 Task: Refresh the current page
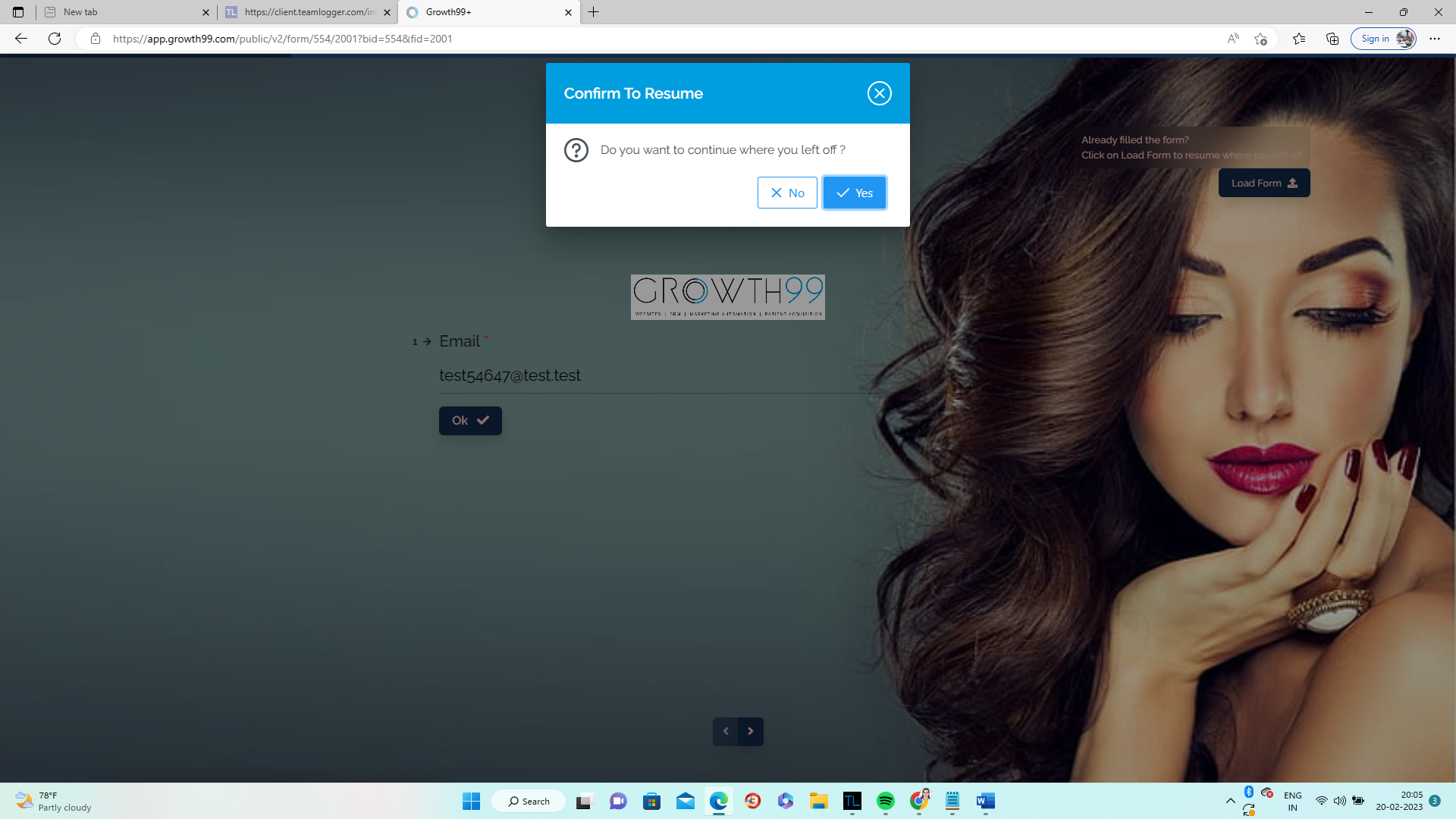click(55, 39)
